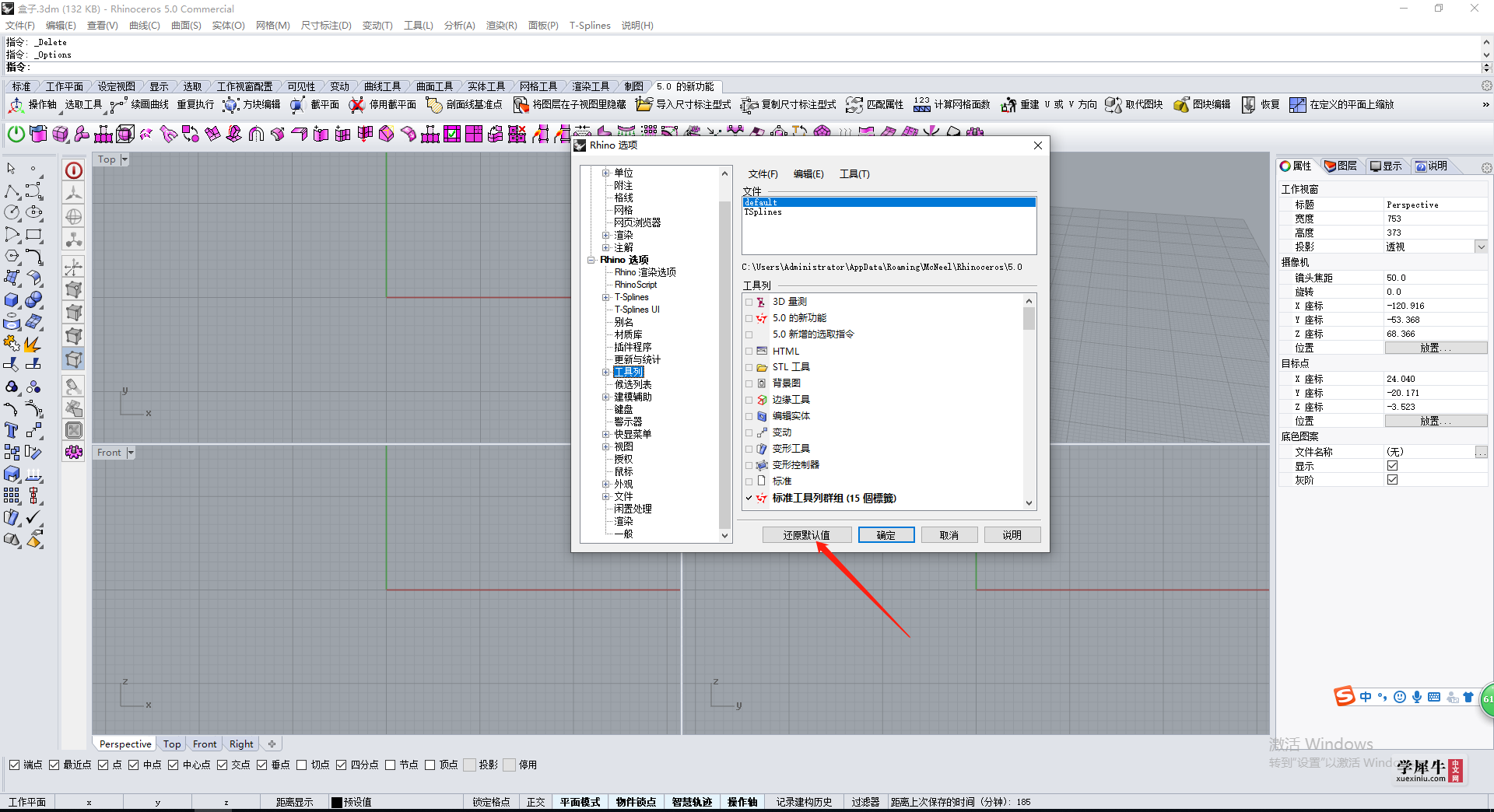The height and width of the screenshot is (812, 1494).
Task: Select the ellipse tool
Action: tap(34, 212)
